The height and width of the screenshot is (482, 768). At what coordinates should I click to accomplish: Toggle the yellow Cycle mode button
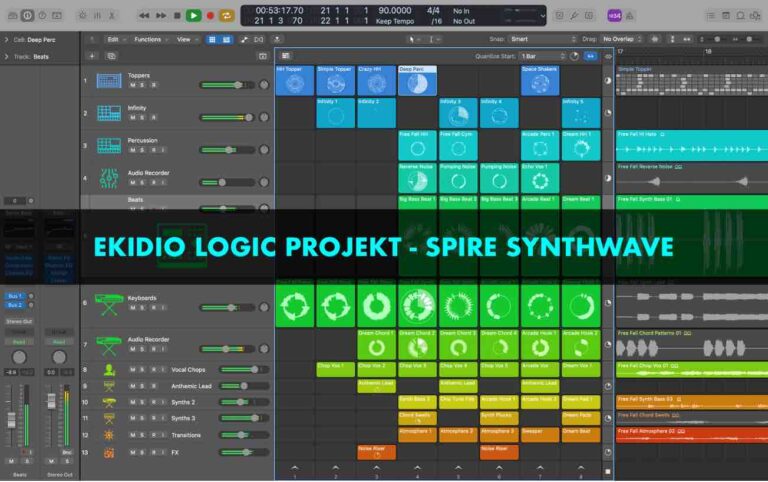click(x=226, y=16)
